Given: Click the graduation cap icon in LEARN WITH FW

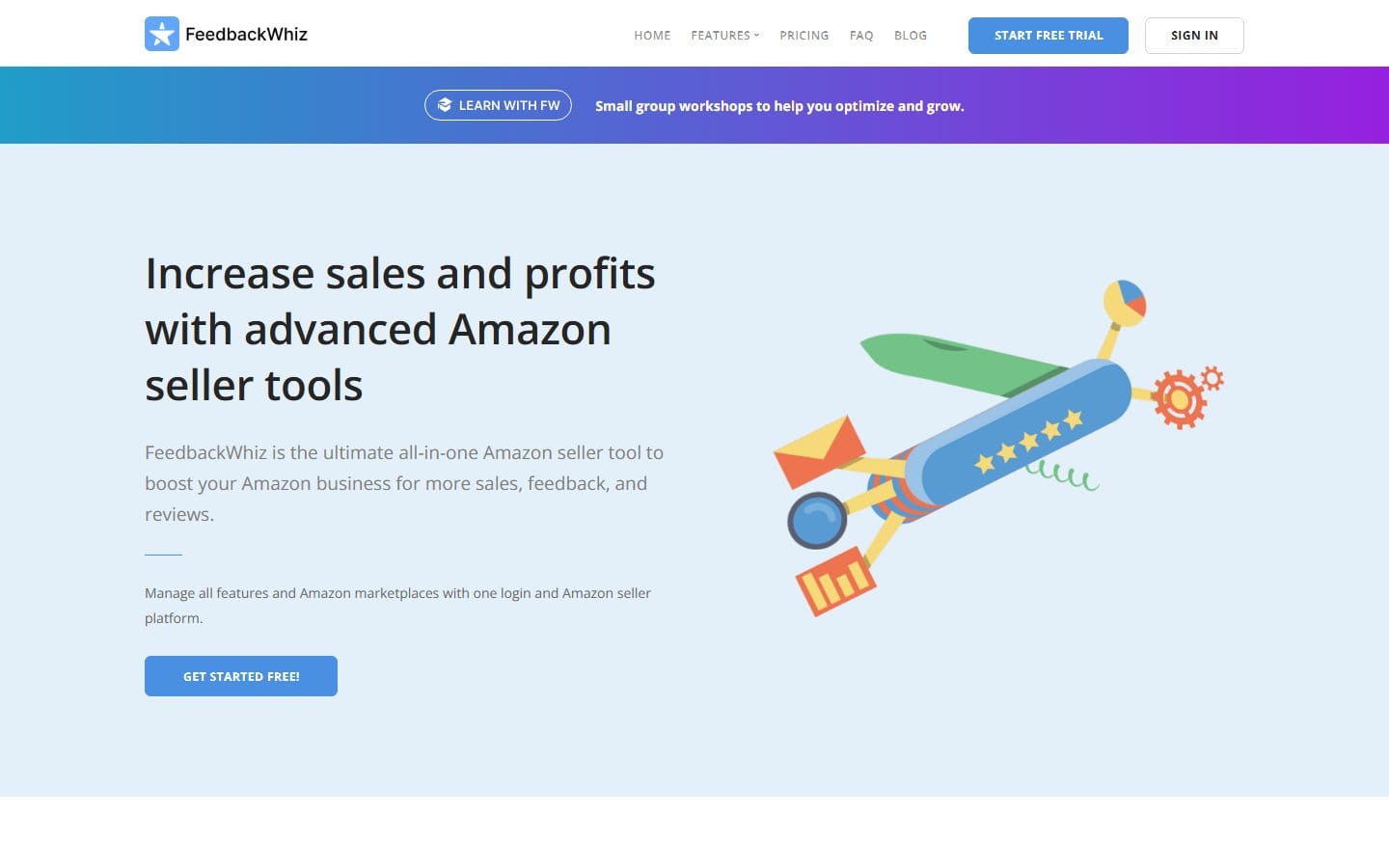Looking at the screenshot, I should (x=445, y=105).
